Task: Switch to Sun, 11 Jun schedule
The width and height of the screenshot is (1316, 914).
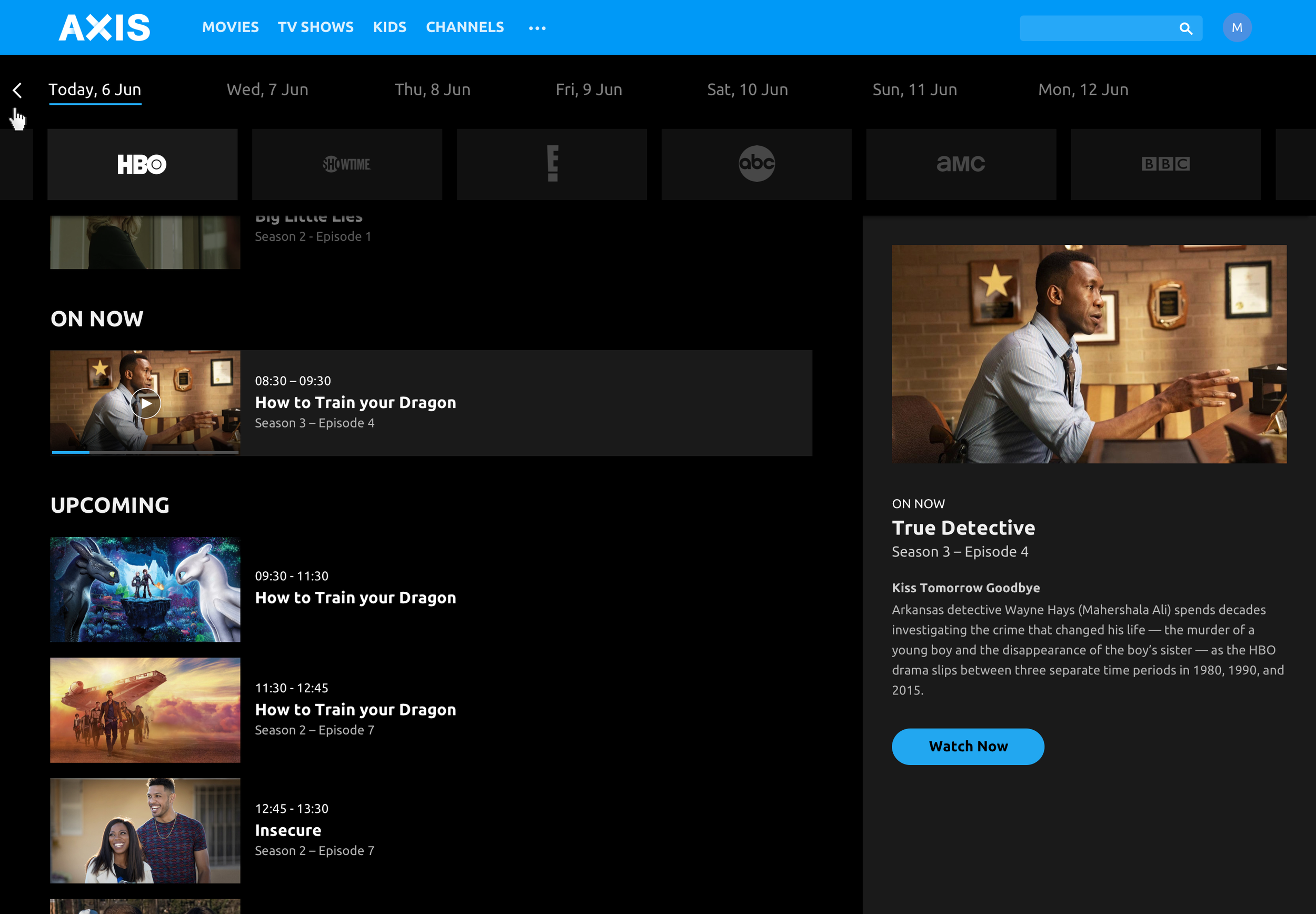Action: (x=914, y=90)
